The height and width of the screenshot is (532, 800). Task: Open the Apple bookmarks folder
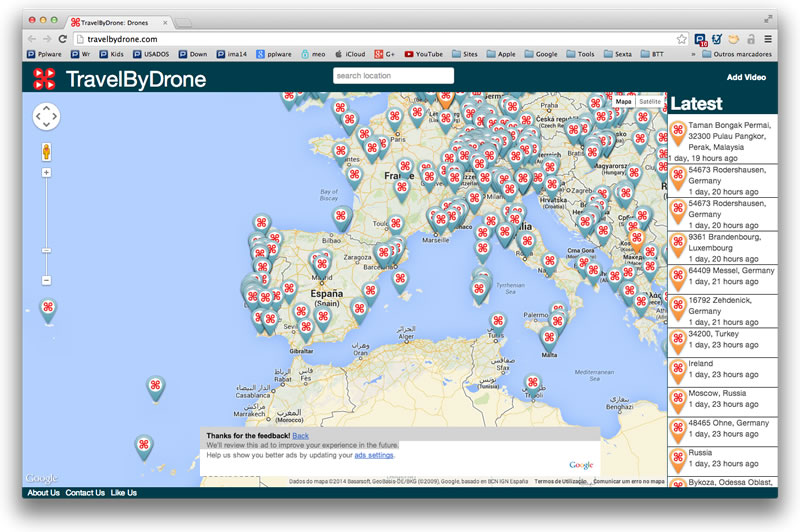(501, 54)
